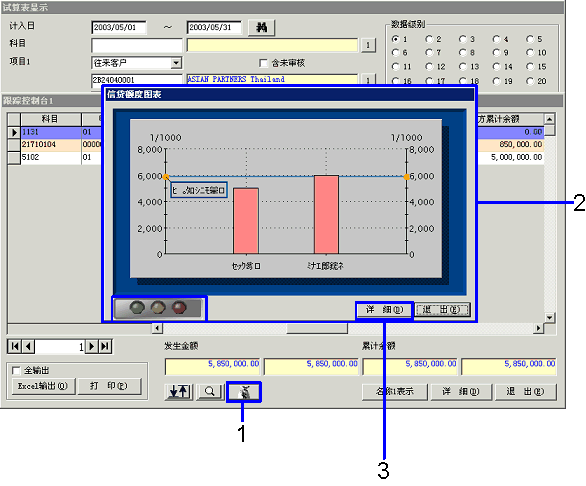Click the 科目 column header
Image resolution: width=586 pixels, height=486 pixels.
(x=50, y=119)
